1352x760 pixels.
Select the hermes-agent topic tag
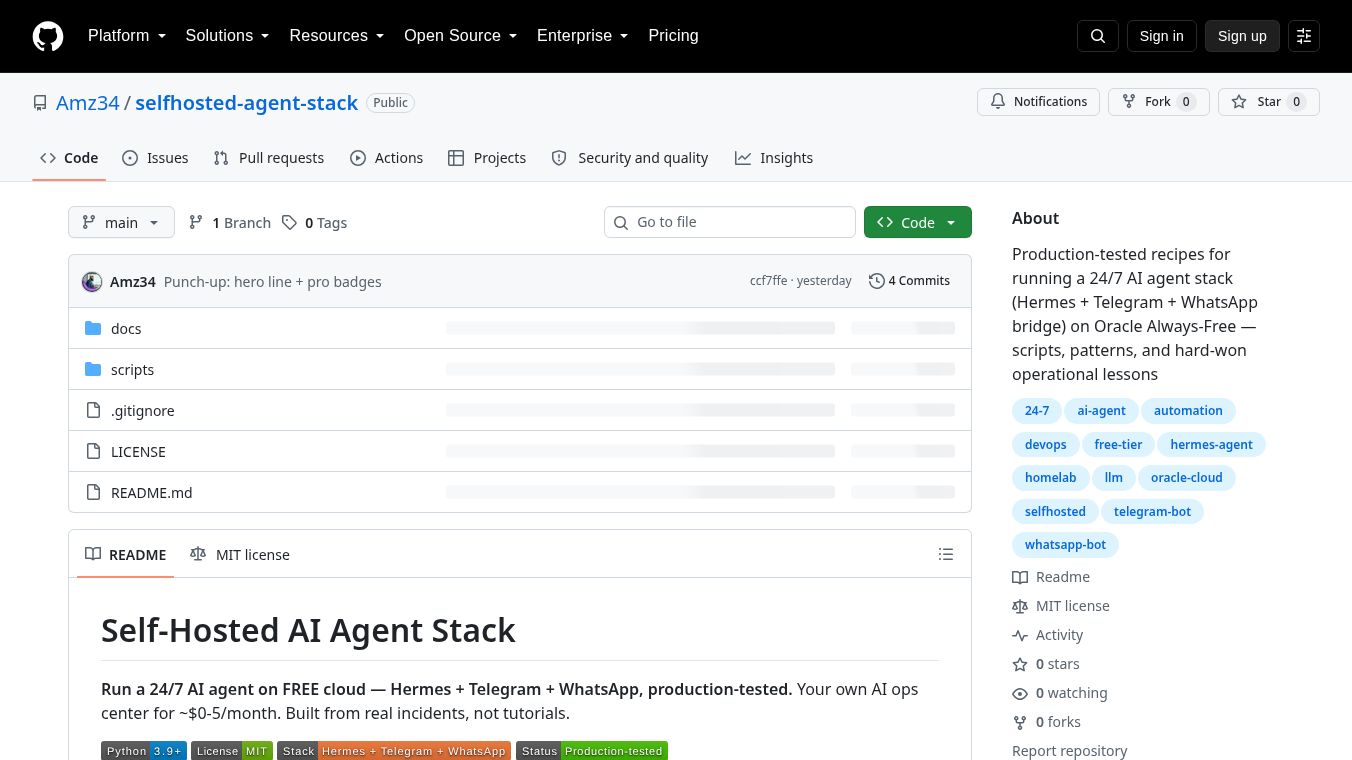tap(1211, 445)
